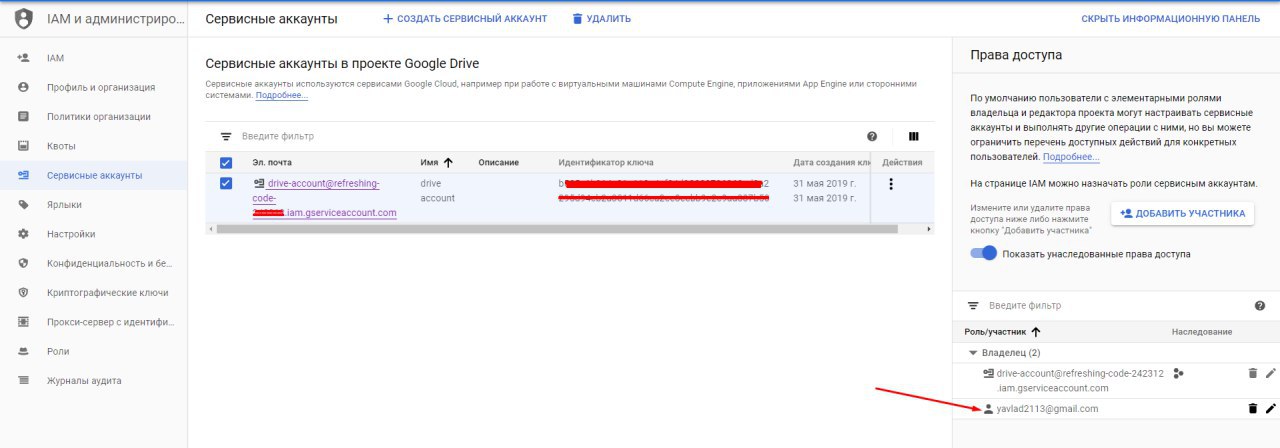Select Сервисные аккаунты in sidebar

[94, 175]
